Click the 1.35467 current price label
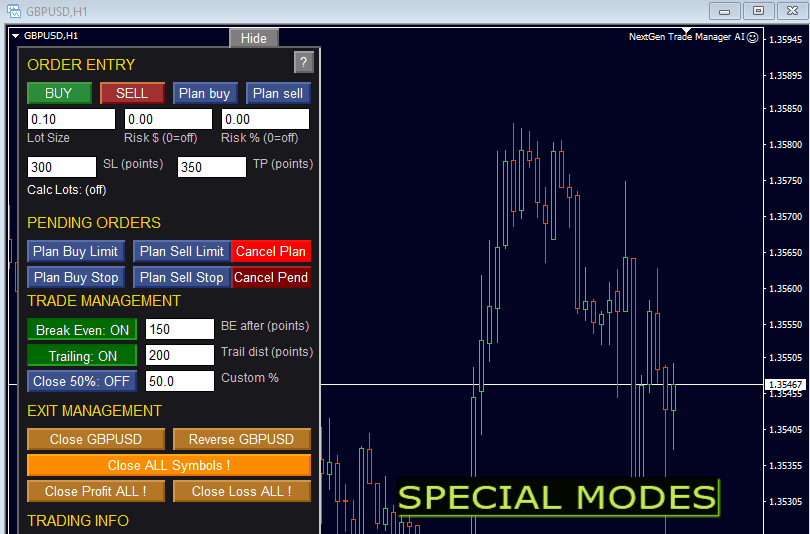Image resolution: width=810 pixels, height=534 pixels. pos(785,384)
